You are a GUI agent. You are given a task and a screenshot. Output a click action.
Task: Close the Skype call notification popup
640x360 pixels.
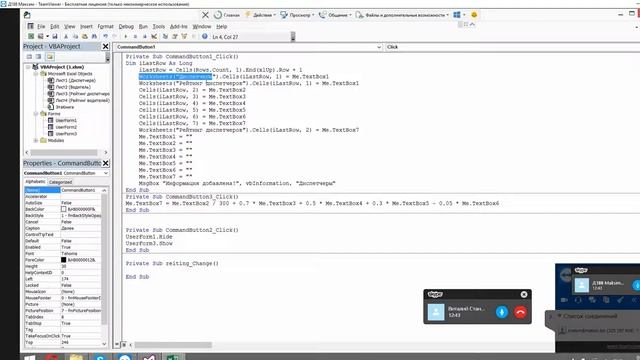[524, 294]
